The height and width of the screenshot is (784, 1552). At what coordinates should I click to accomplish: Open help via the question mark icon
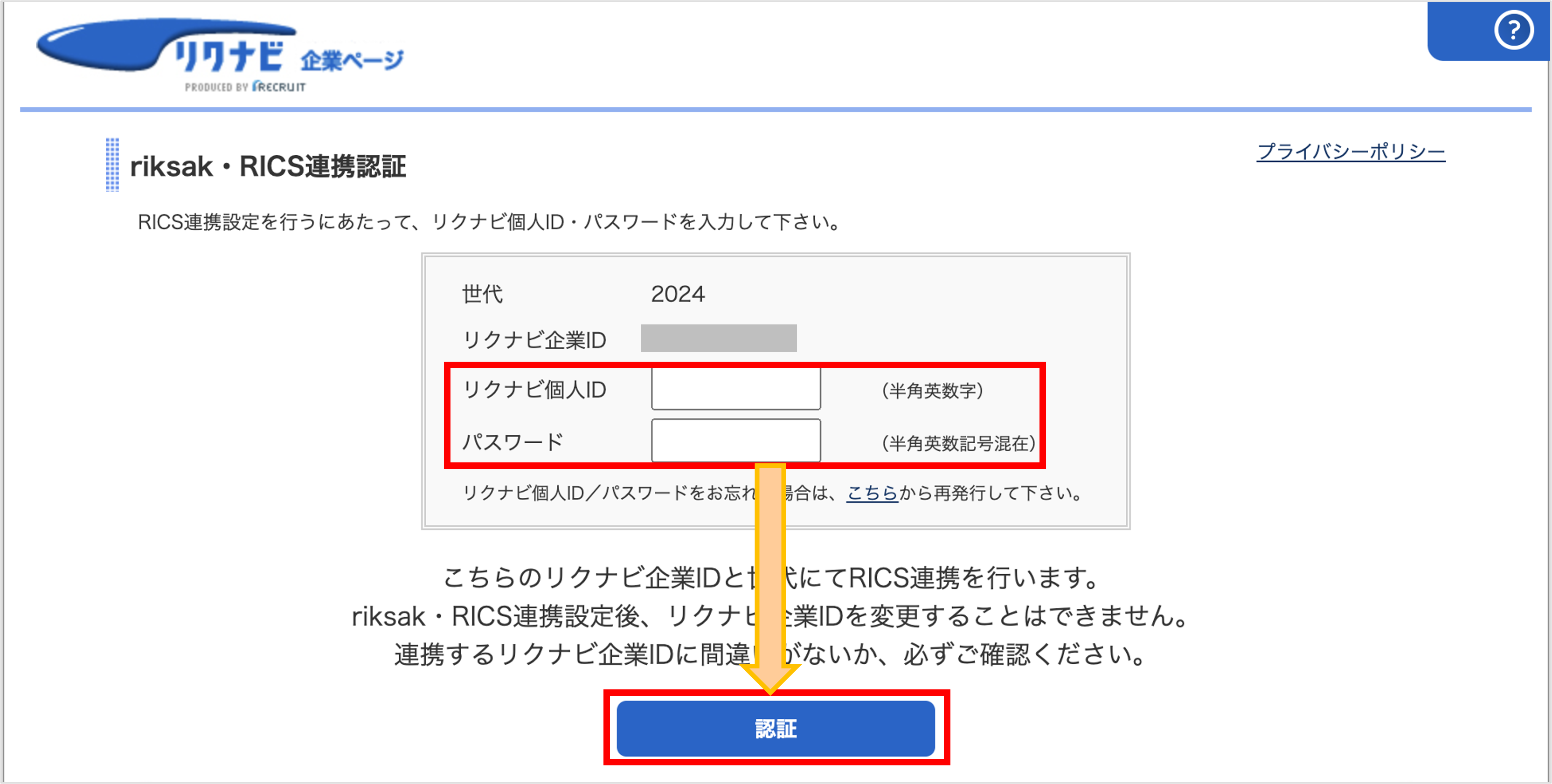point(1513,30)
